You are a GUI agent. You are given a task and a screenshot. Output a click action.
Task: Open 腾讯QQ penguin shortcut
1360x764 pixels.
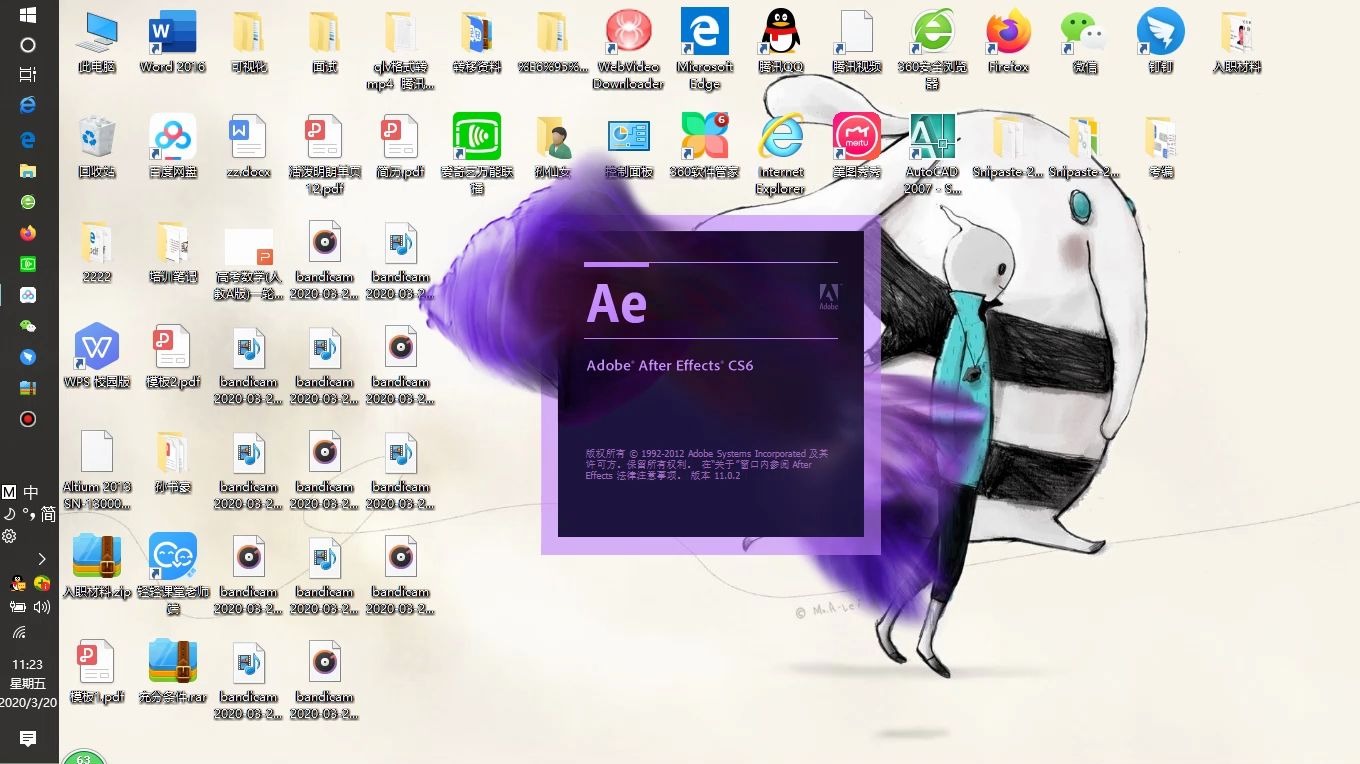(781, 43)
